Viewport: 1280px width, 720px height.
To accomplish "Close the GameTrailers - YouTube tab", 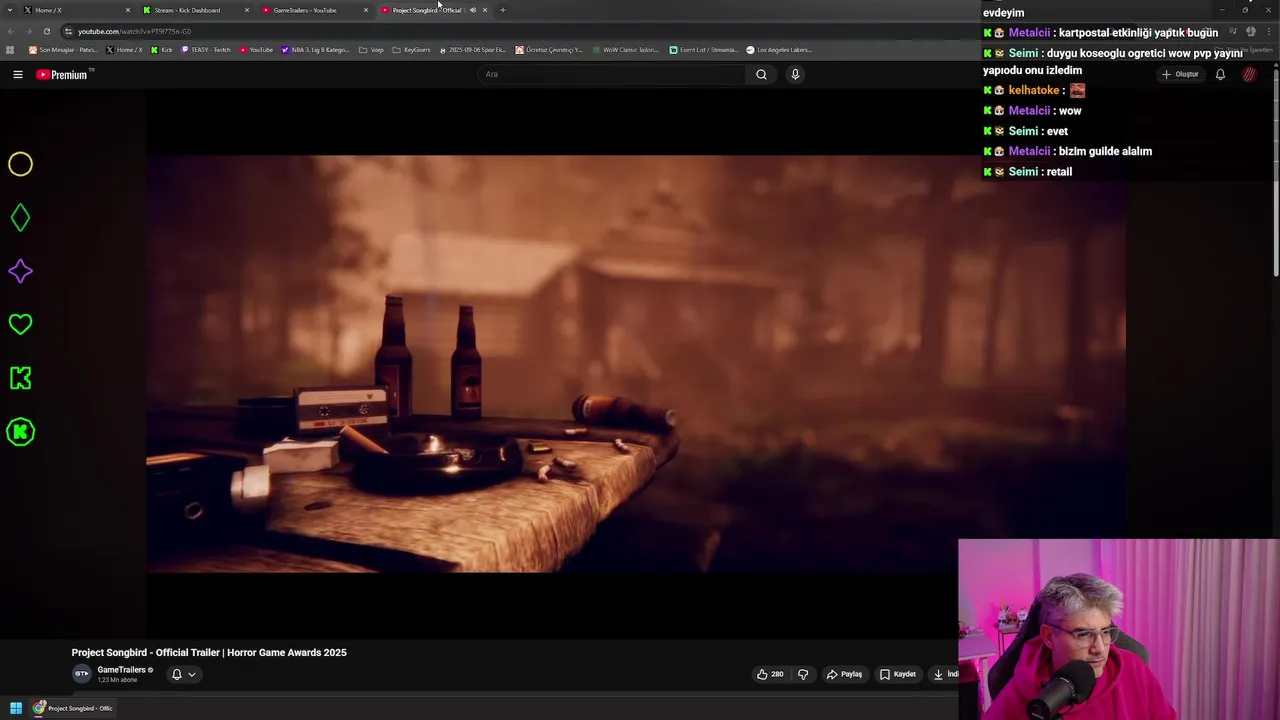I will 366,10.
